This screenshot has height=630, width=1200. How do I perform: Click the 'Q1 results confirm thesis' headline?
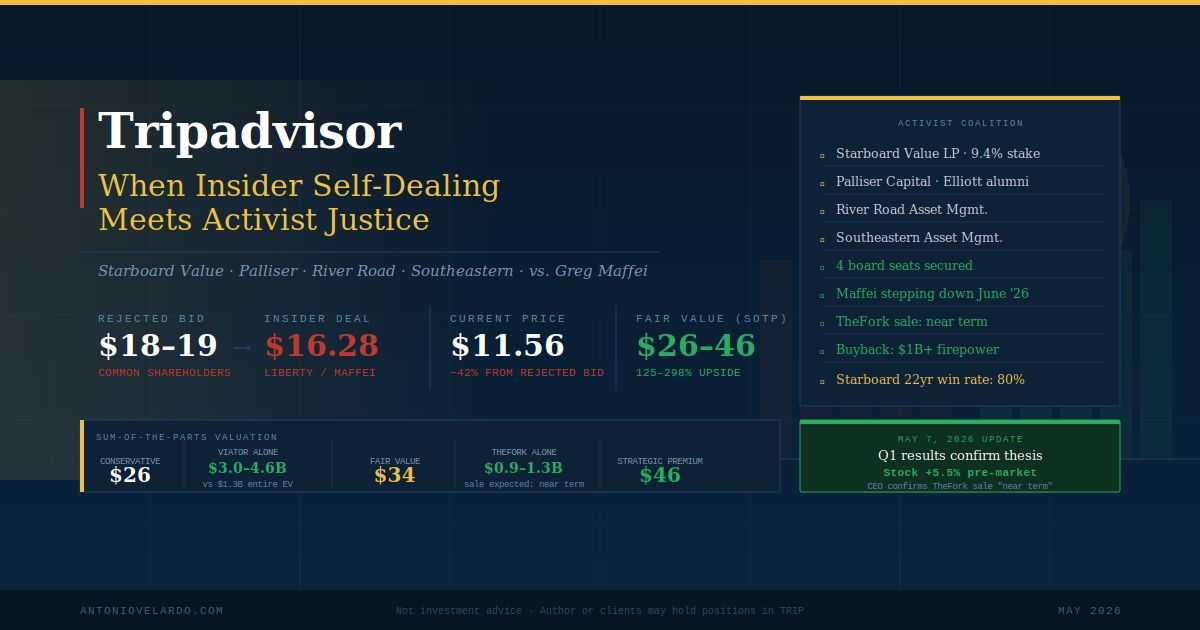click(x=960, y=455)
